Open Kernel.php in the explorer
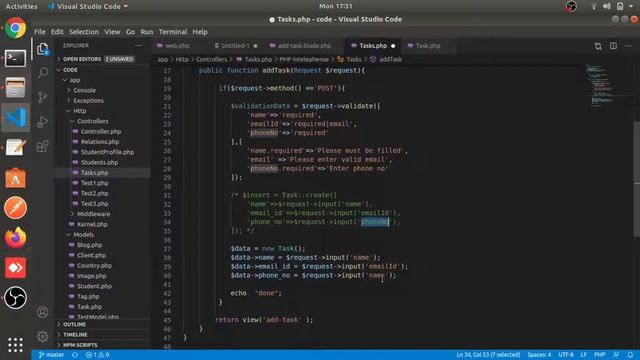640x360 pixels. pos(102,224)
